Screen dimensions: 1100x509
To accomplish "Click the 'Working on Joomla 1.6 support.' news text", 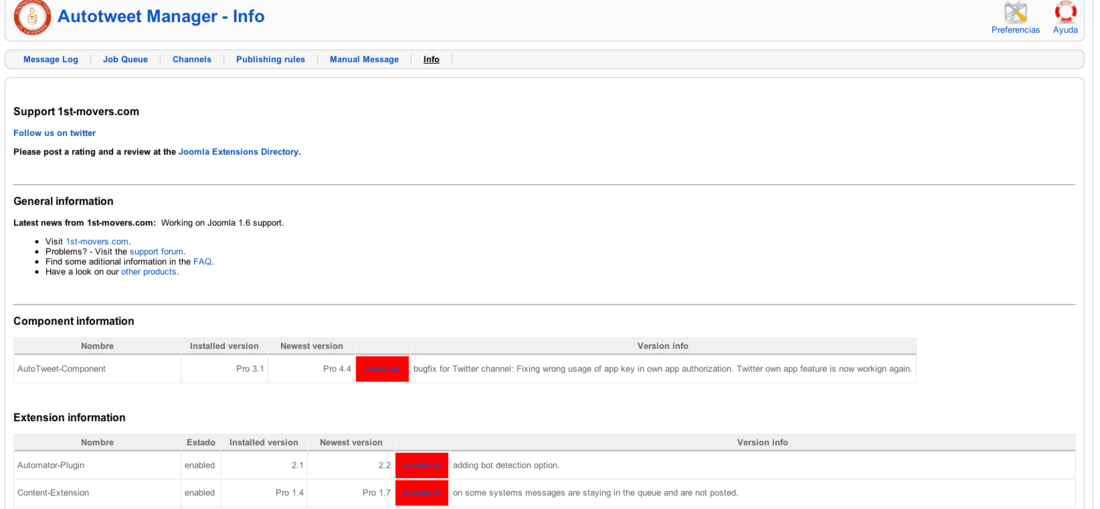I will pyautogui.click(x=222, y=223).
